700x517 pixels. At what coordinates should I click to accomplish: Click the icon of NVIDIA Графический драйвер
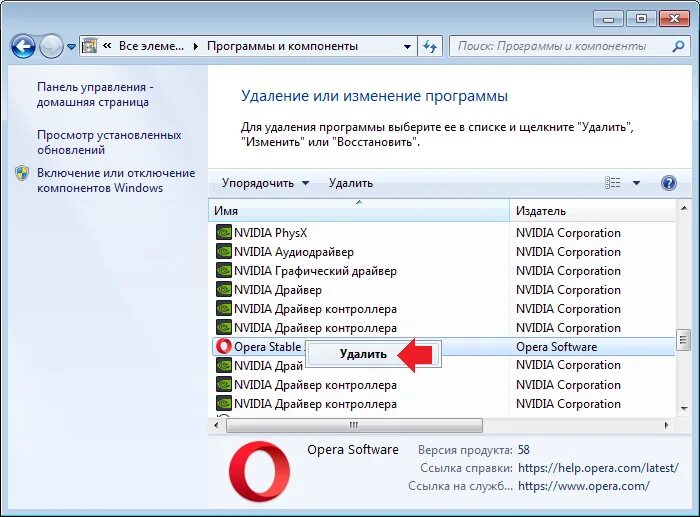coord(224,271)
